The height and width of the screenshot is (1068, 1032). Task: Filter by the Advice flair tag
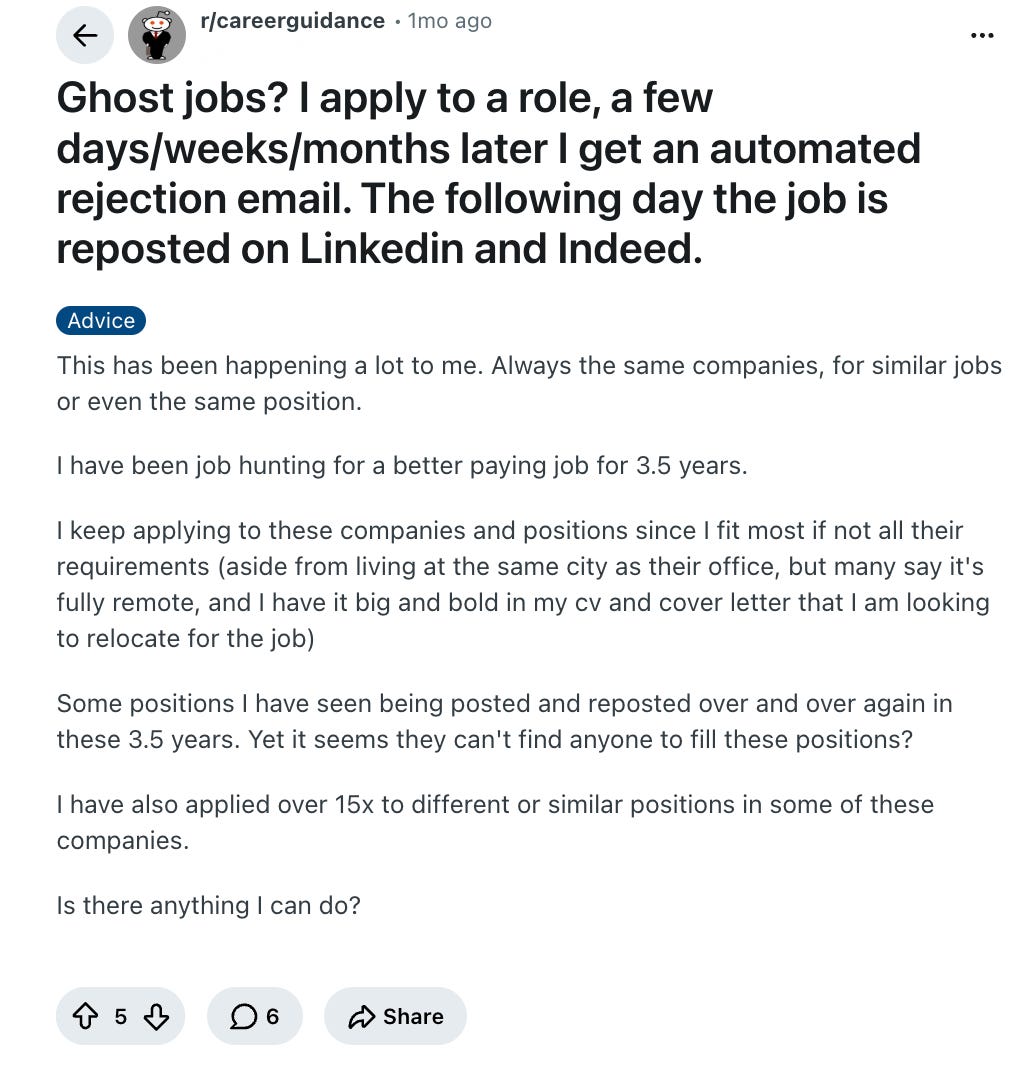(x=101, y=320)
